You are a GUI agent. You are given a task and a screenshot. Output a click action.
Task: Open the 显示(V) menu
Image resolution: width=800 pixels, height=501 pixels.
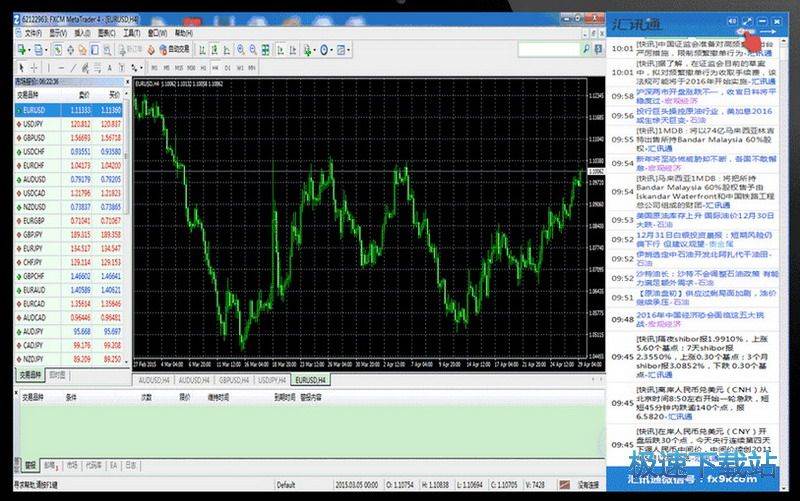pyautogui.click(x=58, y=33)
